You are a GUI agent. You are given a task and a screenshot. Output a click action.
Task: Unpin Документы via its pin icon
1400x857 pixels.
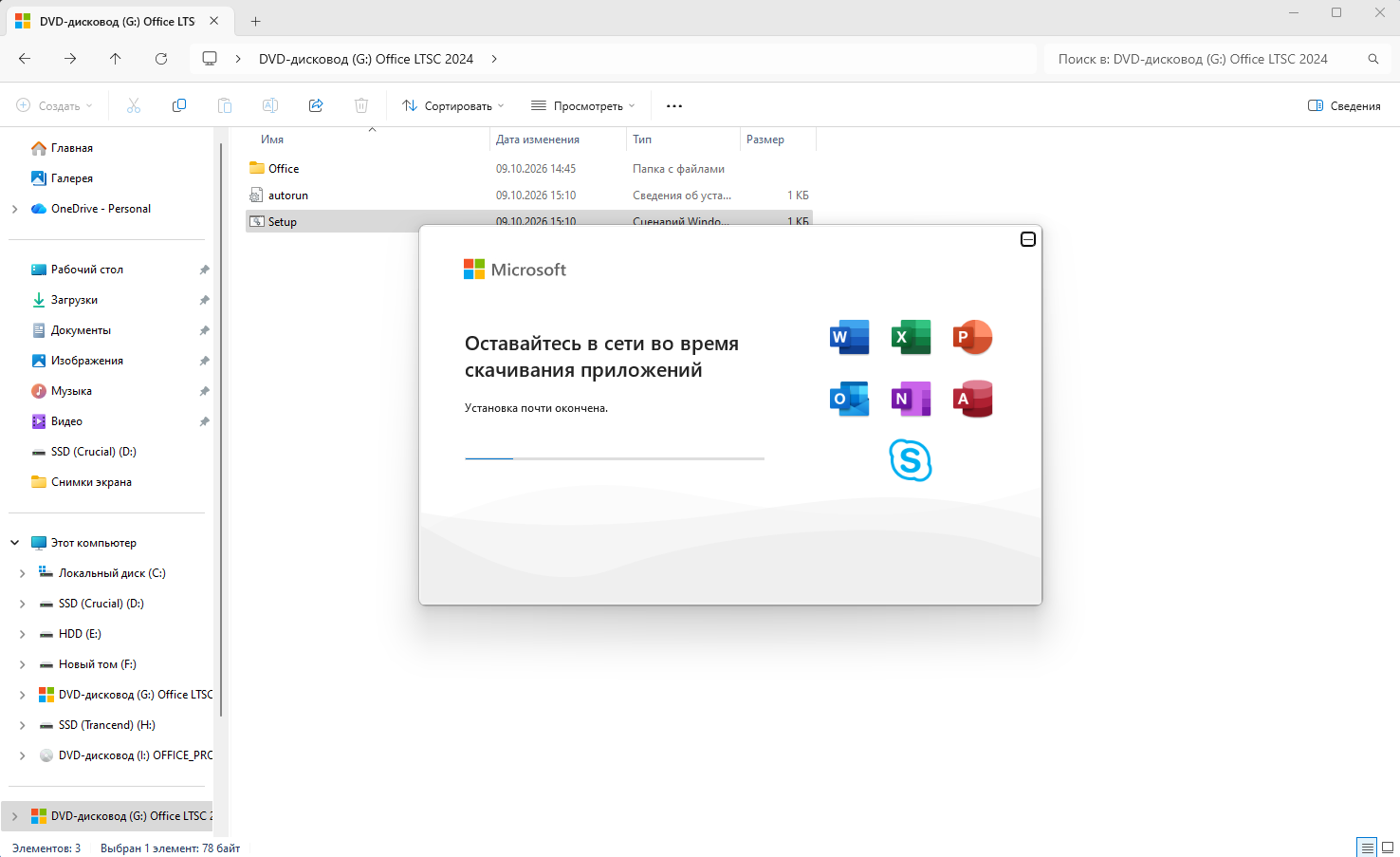204,330
